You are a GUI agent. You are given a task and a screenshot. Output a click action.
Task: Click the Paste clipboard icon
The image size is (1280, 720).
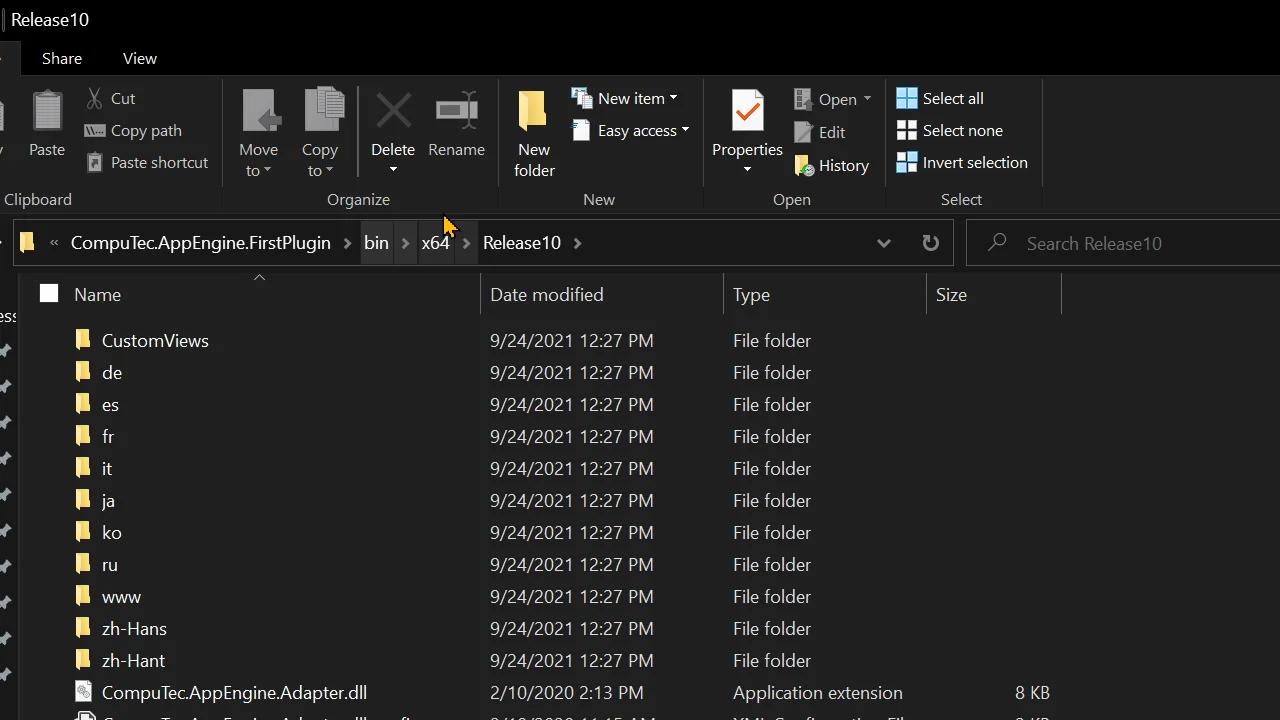point(47,112)
